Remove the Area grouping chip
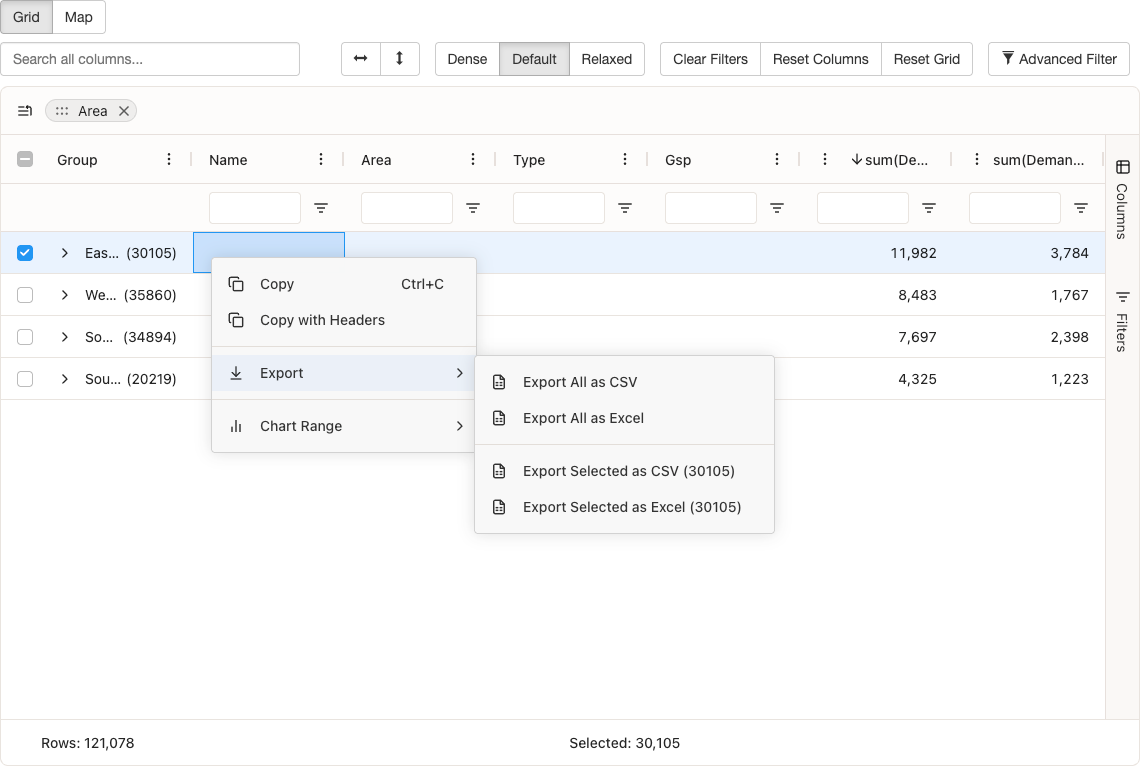Screen dimensions: 1140x766 [124, 111]
